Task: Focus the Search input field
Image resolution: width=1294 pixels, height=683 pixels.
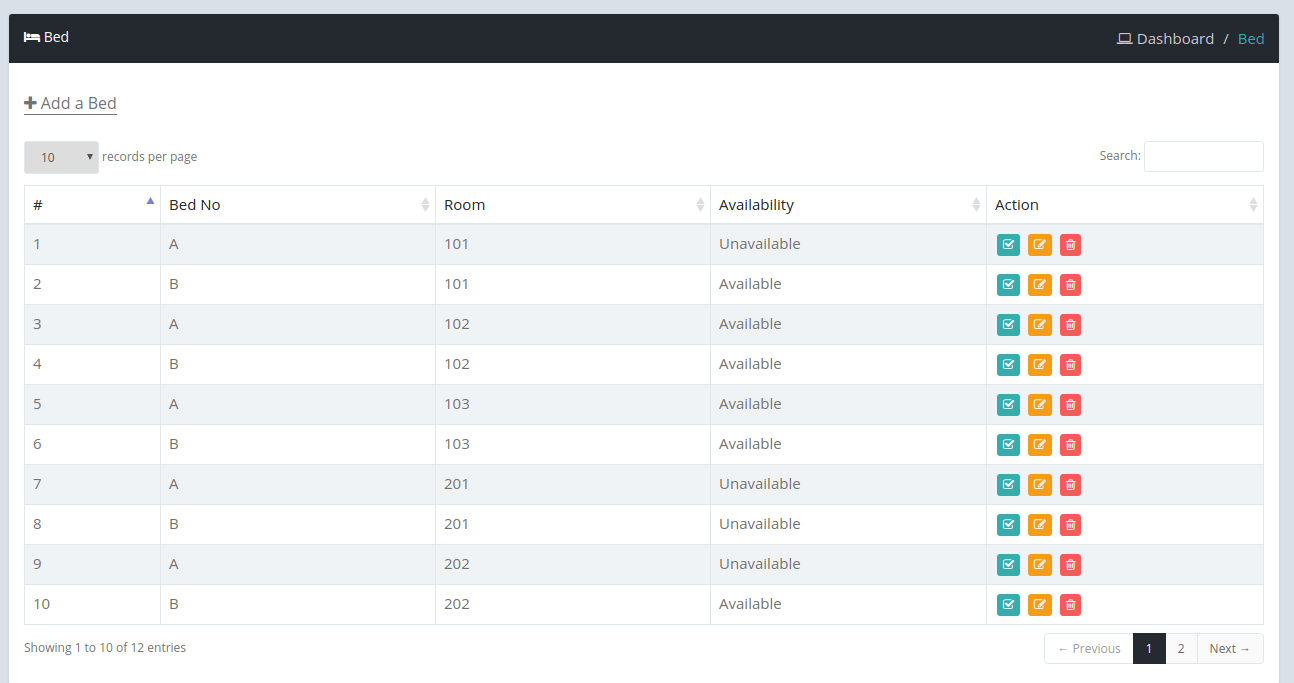Action: pyautogui.click(x=1203, y=156)
